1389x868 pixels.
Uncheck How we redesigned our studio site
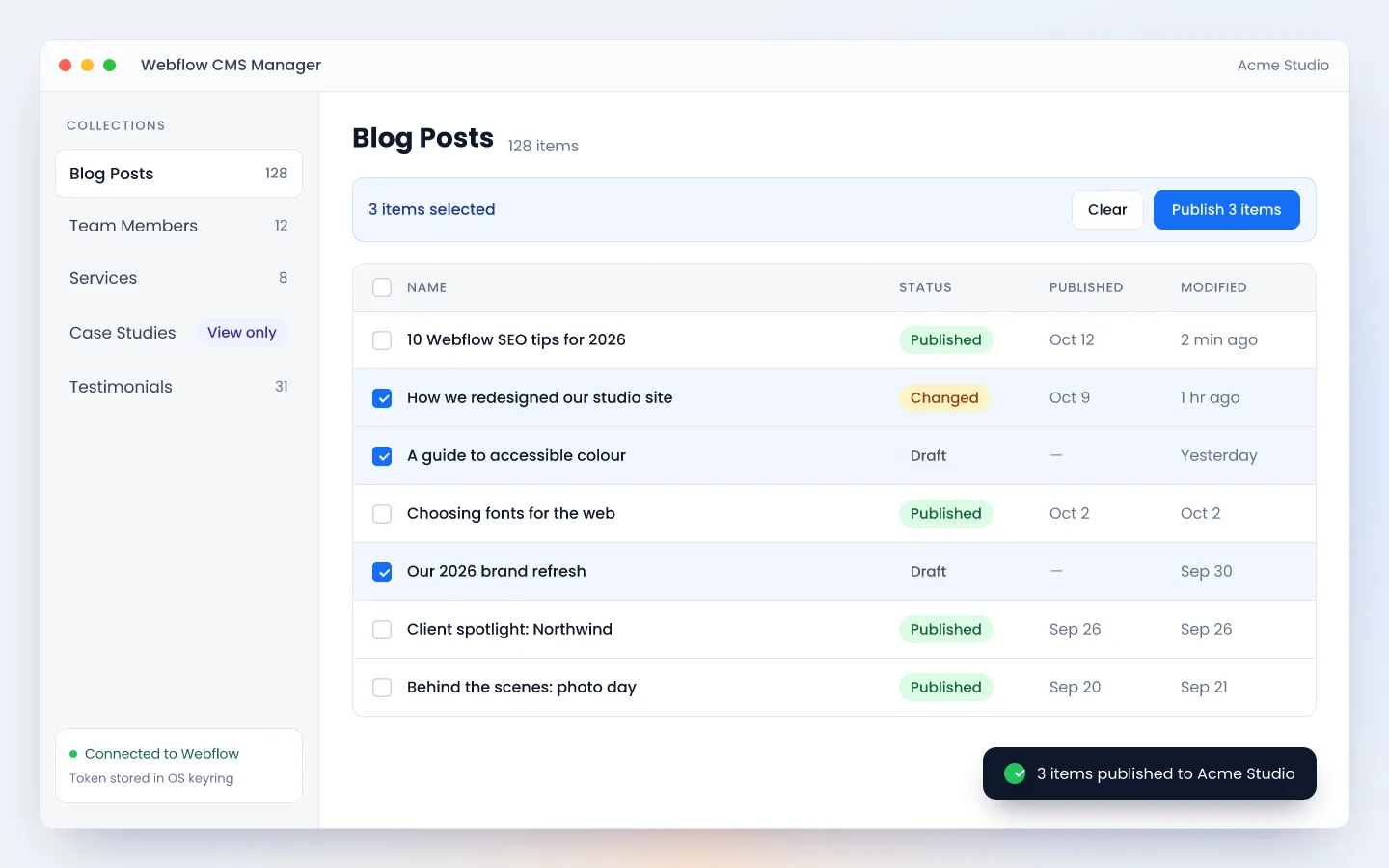[382, 397]
